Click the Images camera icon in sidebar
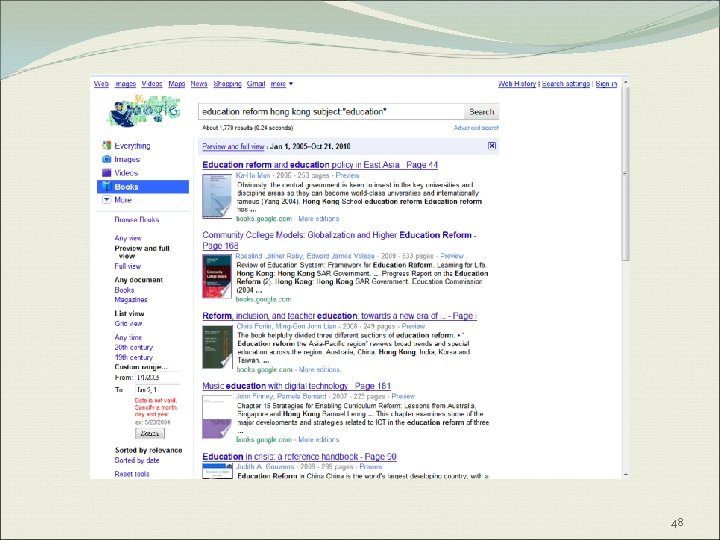The image size is (720, 540). click(107, 159)
